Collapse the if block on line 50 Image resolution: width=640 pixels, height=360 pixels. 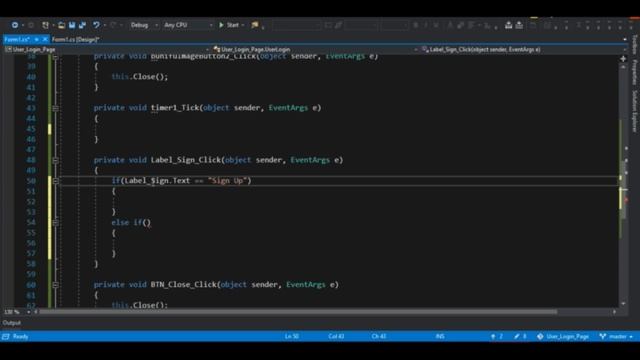pyautogui.click(x=56, y=181)
